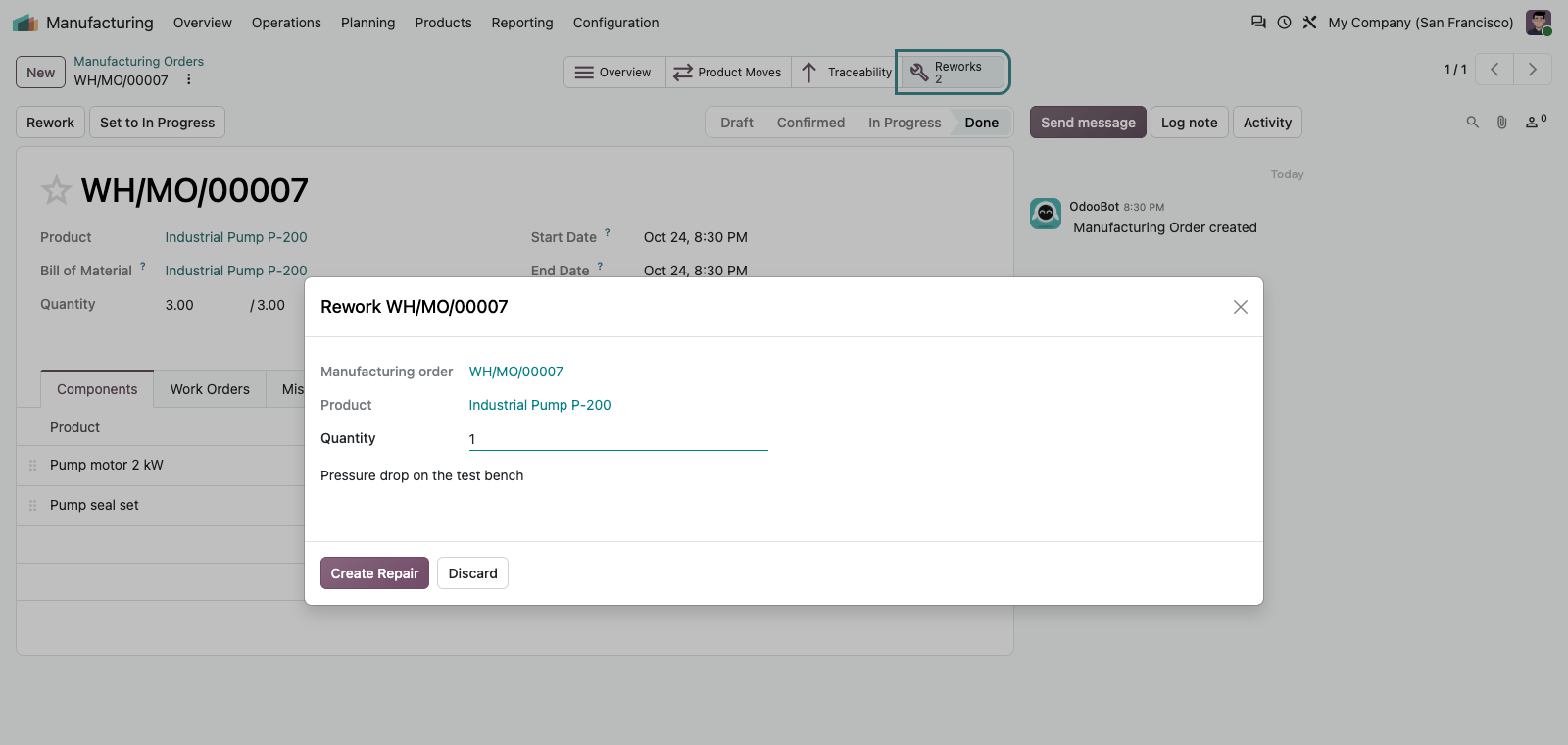Open the Overview smart button
This screenshot has height=745, width=1568.
click(x=614, y=73)
